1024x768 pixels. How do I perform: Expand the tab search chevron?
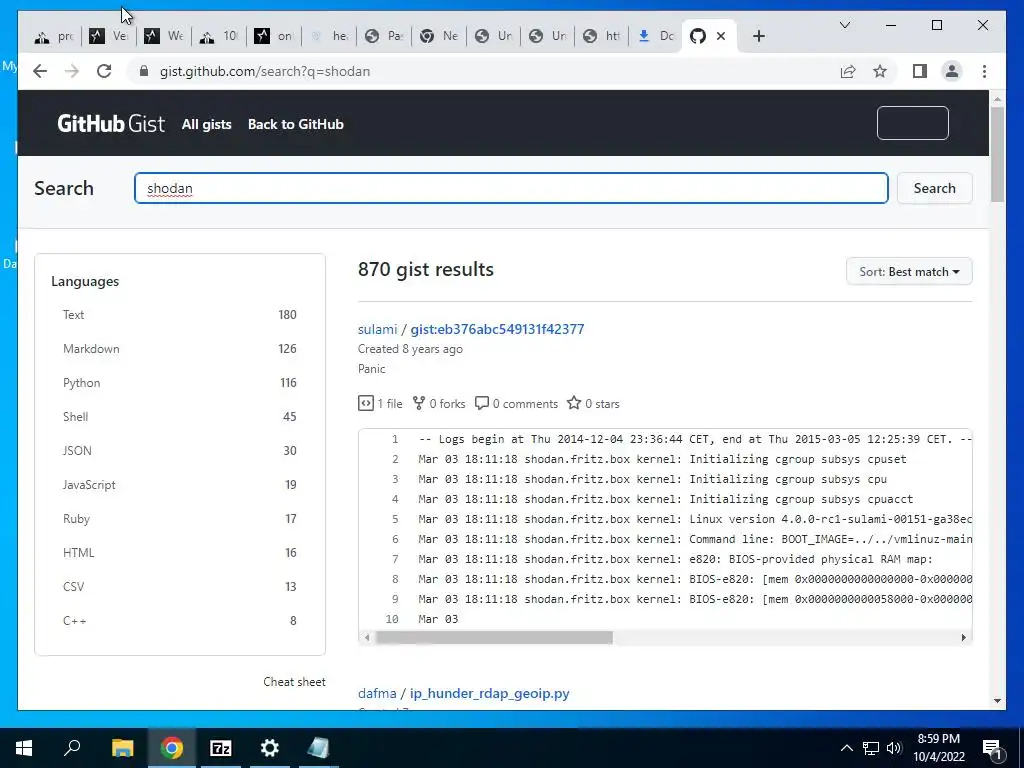[x=844, y=25]
